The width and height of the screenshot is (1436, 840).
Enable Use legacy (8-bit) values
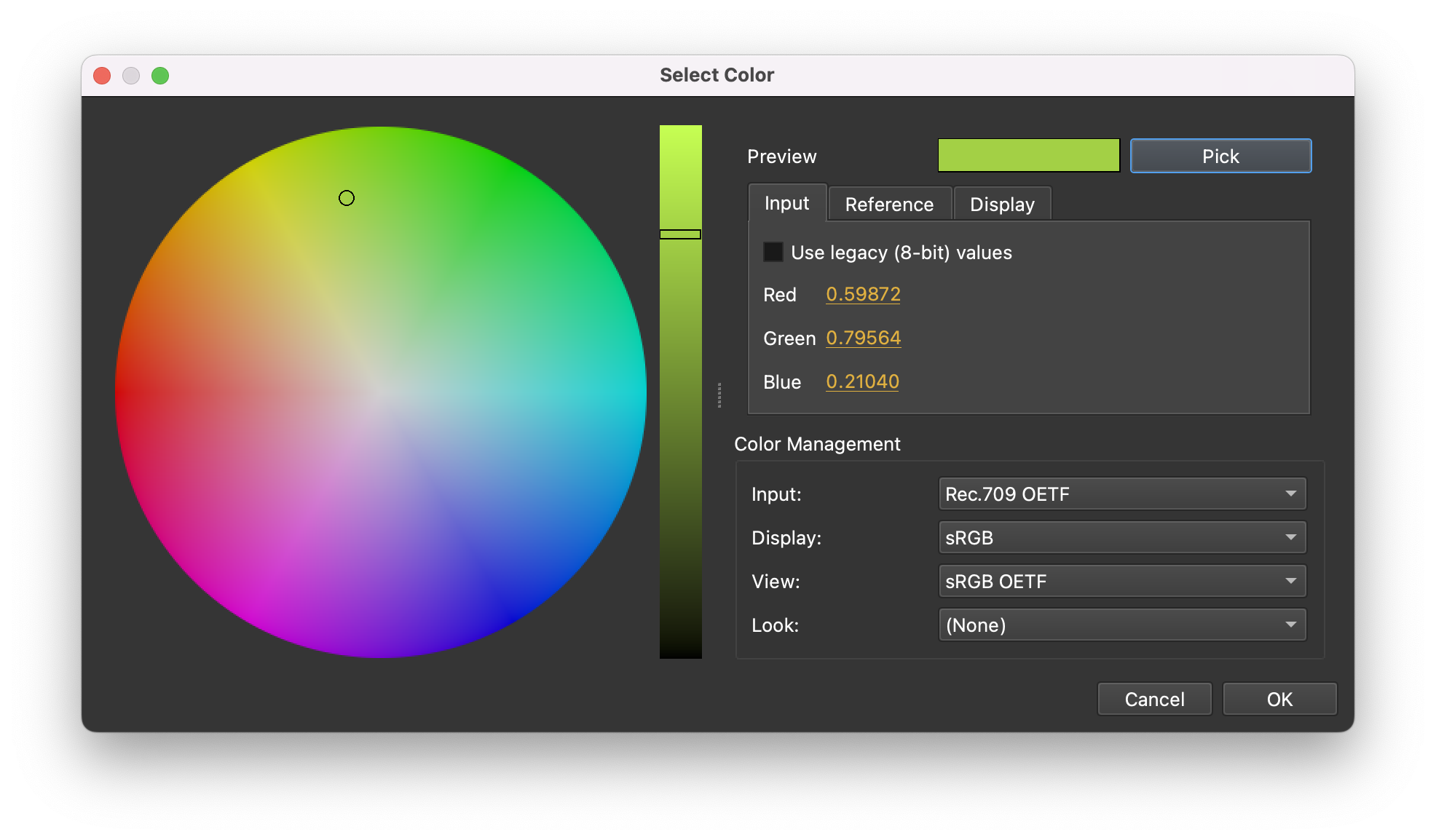tap(772, 252)
